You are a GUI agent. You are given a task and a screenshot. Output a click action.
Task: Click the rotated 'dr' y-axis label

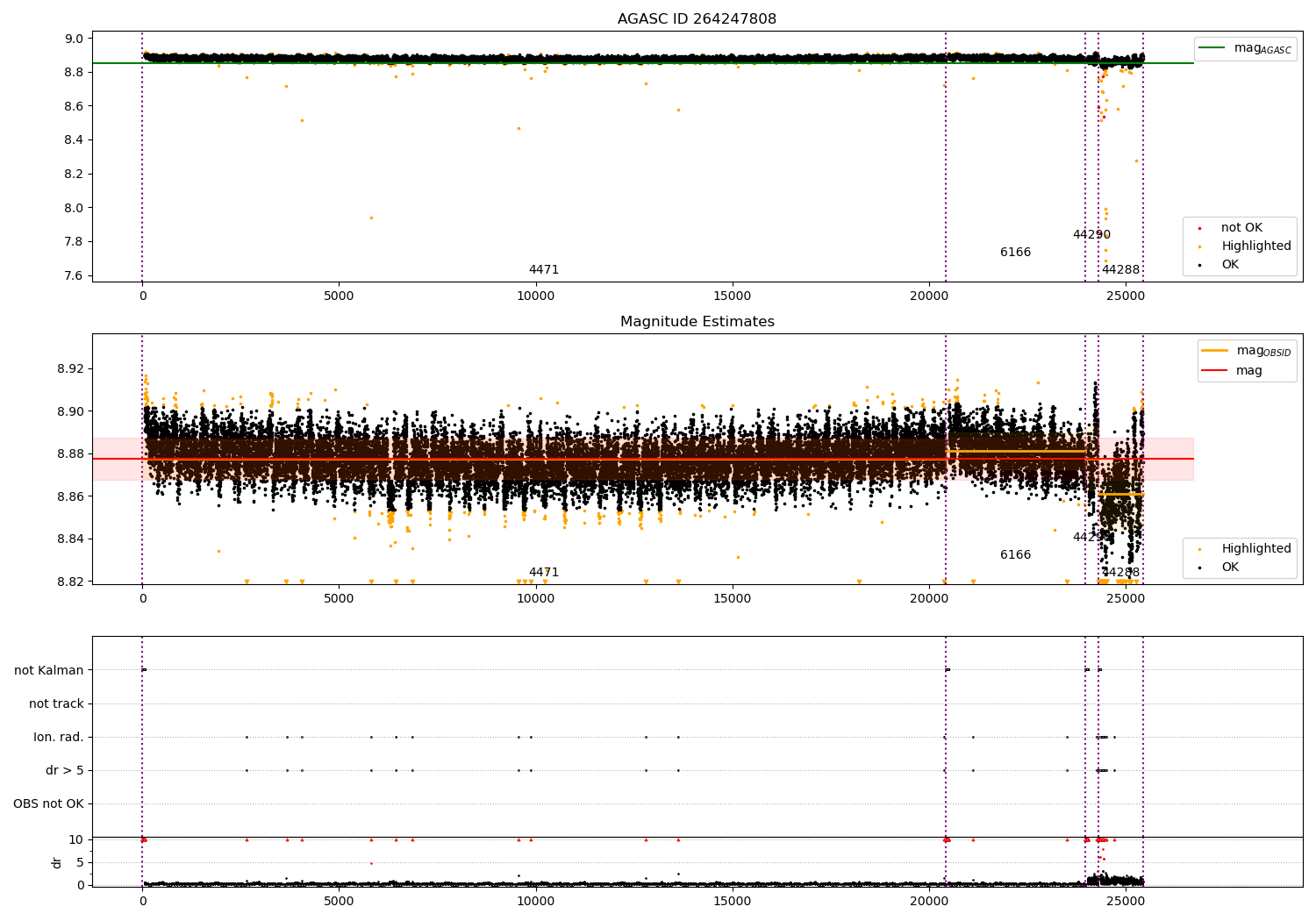pos(57,862)
